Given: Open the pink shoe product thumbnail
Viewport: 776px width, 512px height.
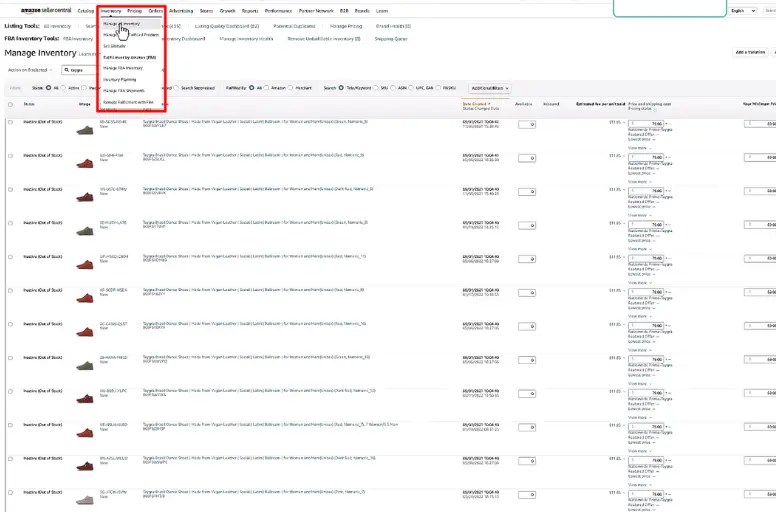Looking at the screenshot, I should 85,500.
